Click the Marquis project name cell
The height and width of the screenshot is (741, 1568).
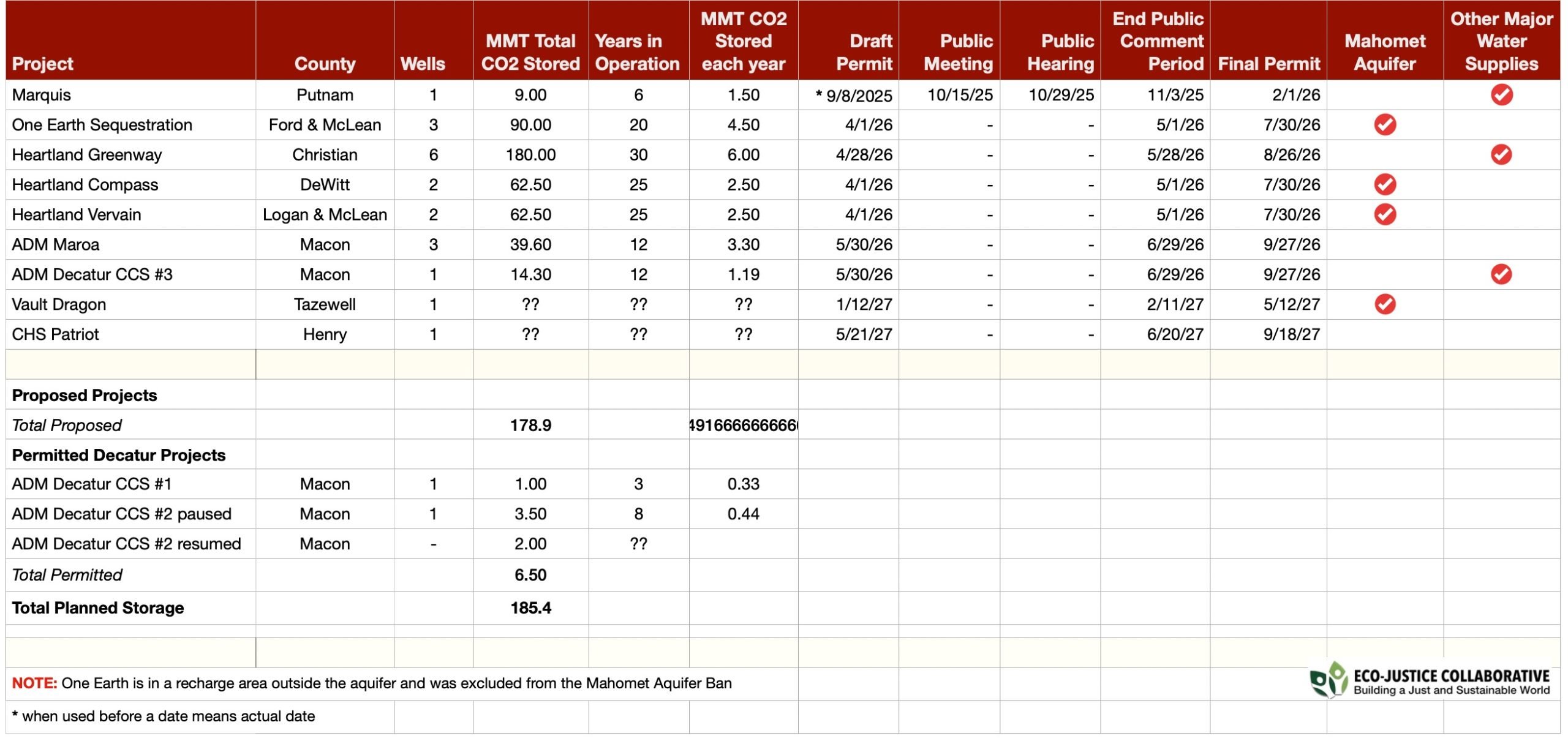click(42, 95)
